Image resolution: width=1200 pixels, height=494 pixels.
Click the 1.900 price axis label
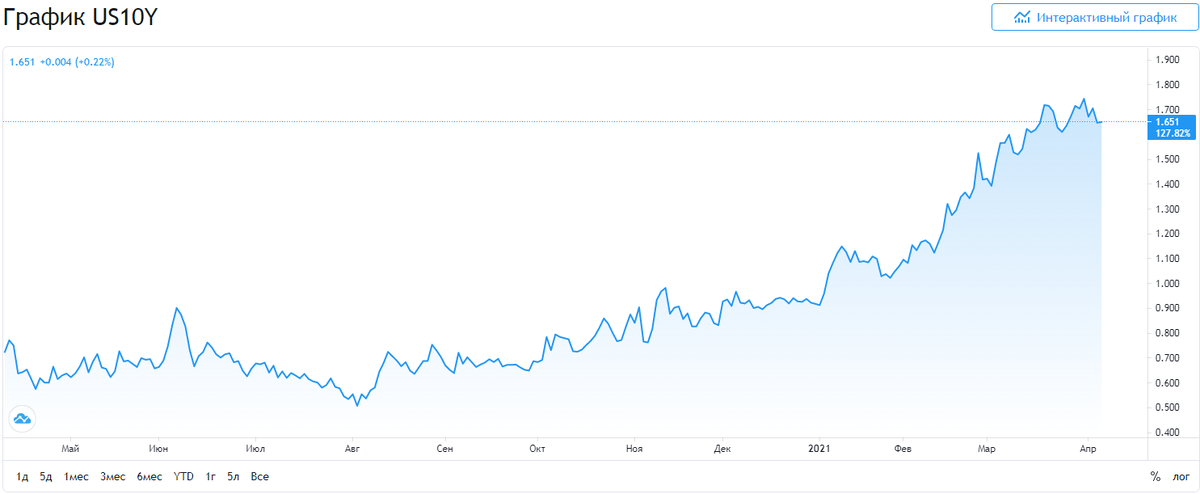point(1166,60)
